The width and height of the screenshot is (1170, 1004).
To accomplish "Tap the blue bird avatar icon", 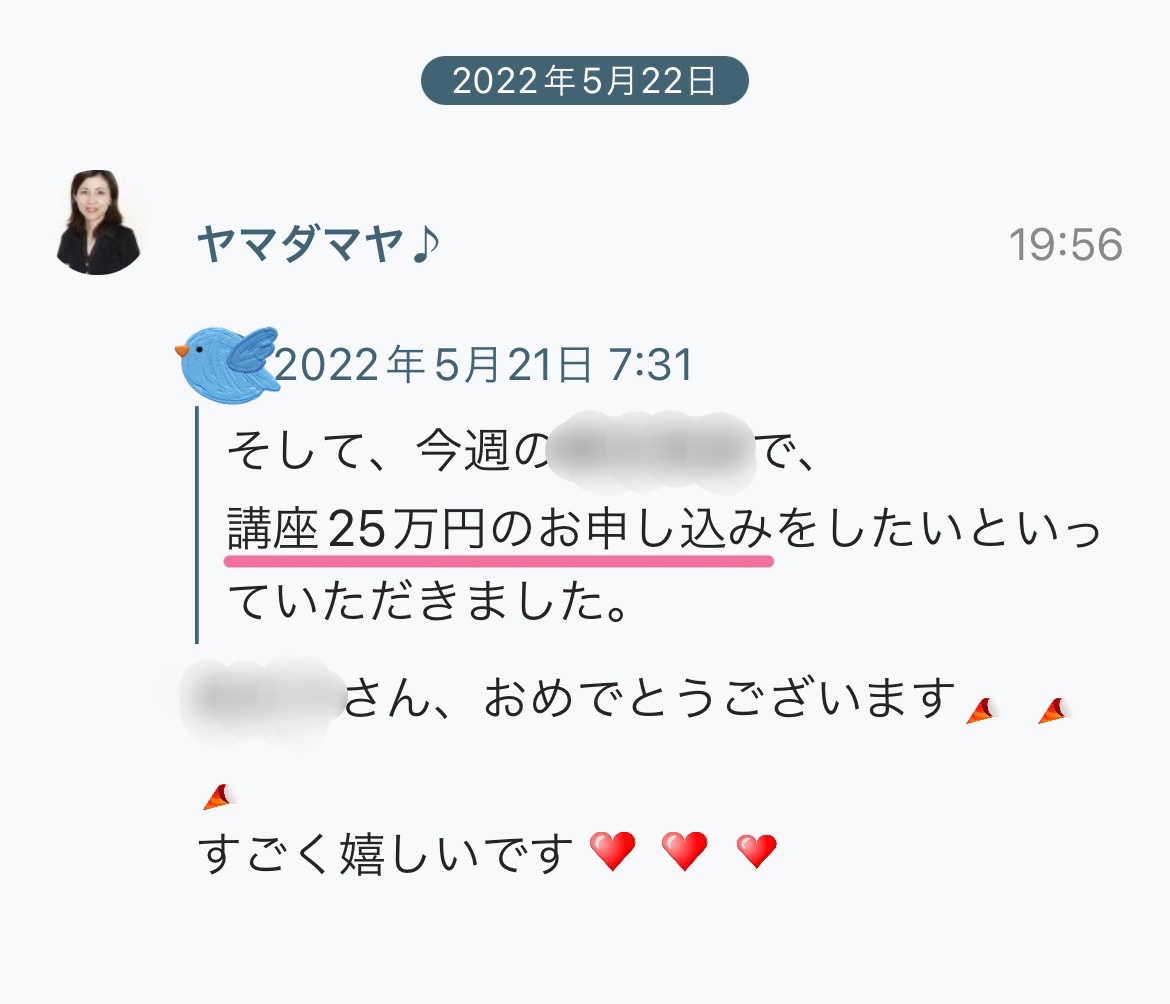I will click(x=226, y=365).
